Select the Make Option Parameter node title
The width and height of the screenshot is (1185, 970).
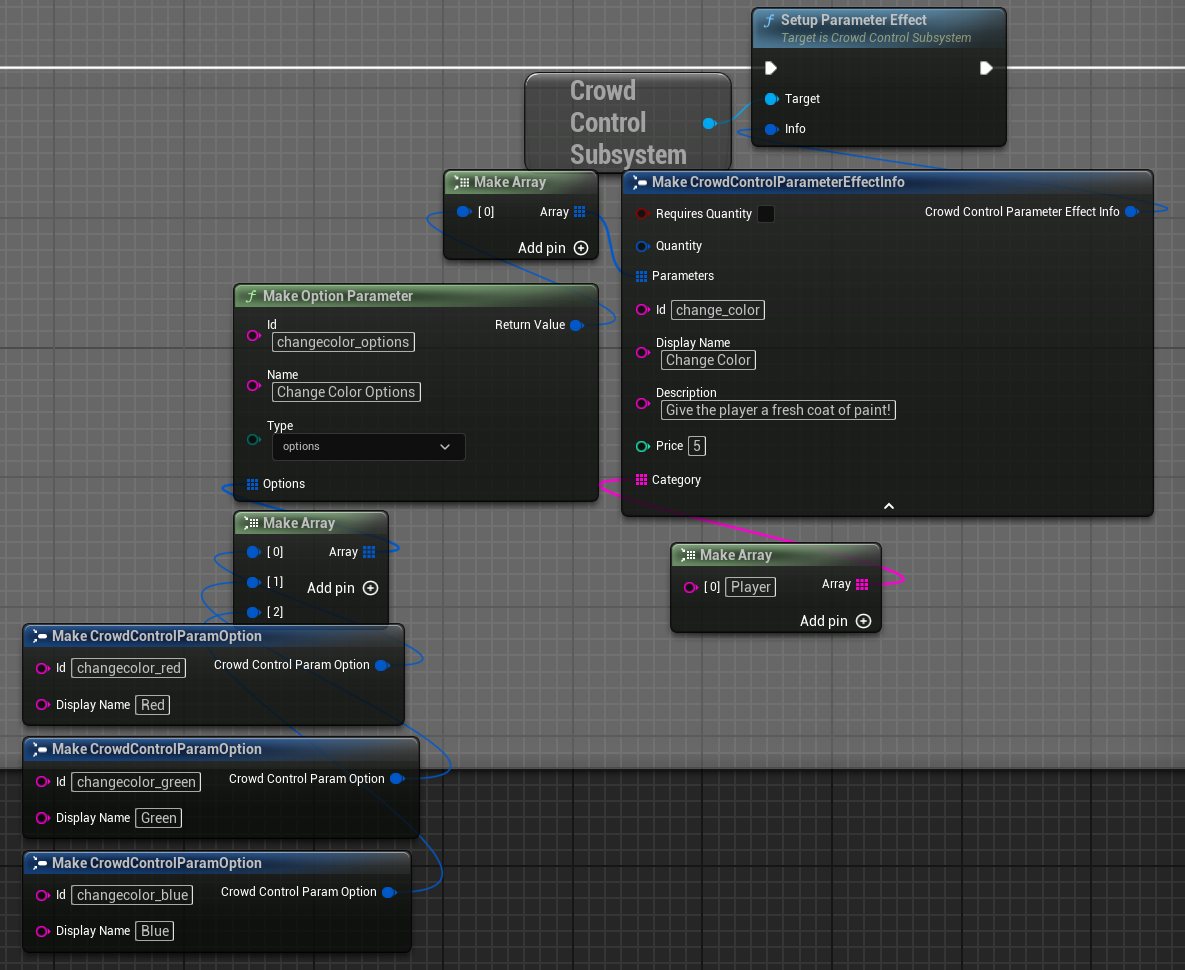click(x=338, y=296)
